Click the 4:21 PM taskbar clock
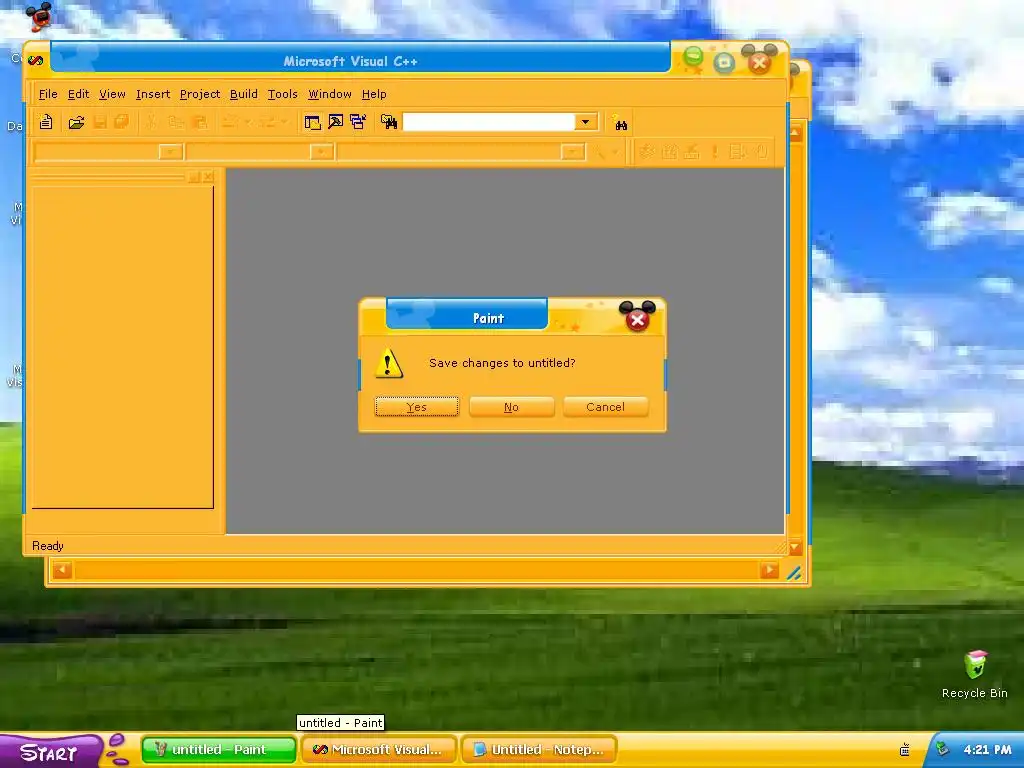The height and width of the screenshot is (768, 1024). pyautogui.click(x=987, y=750)
